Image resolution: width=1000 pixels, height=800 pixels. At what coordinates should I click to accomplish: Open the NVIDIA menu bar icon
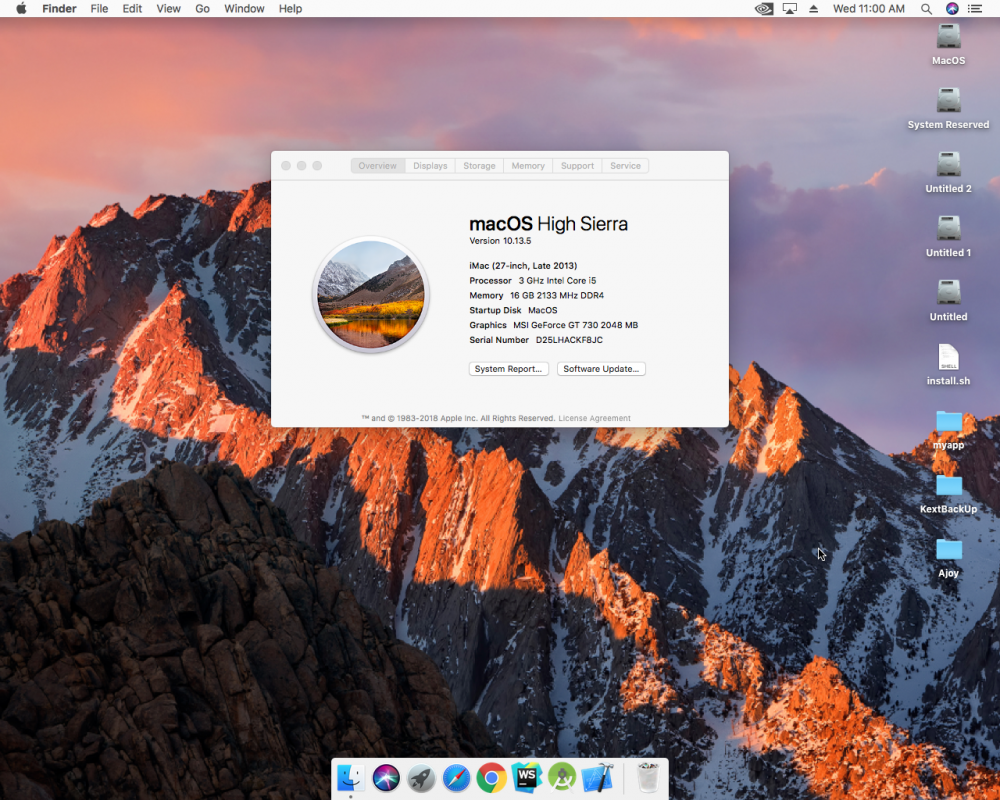click(763, 9)
